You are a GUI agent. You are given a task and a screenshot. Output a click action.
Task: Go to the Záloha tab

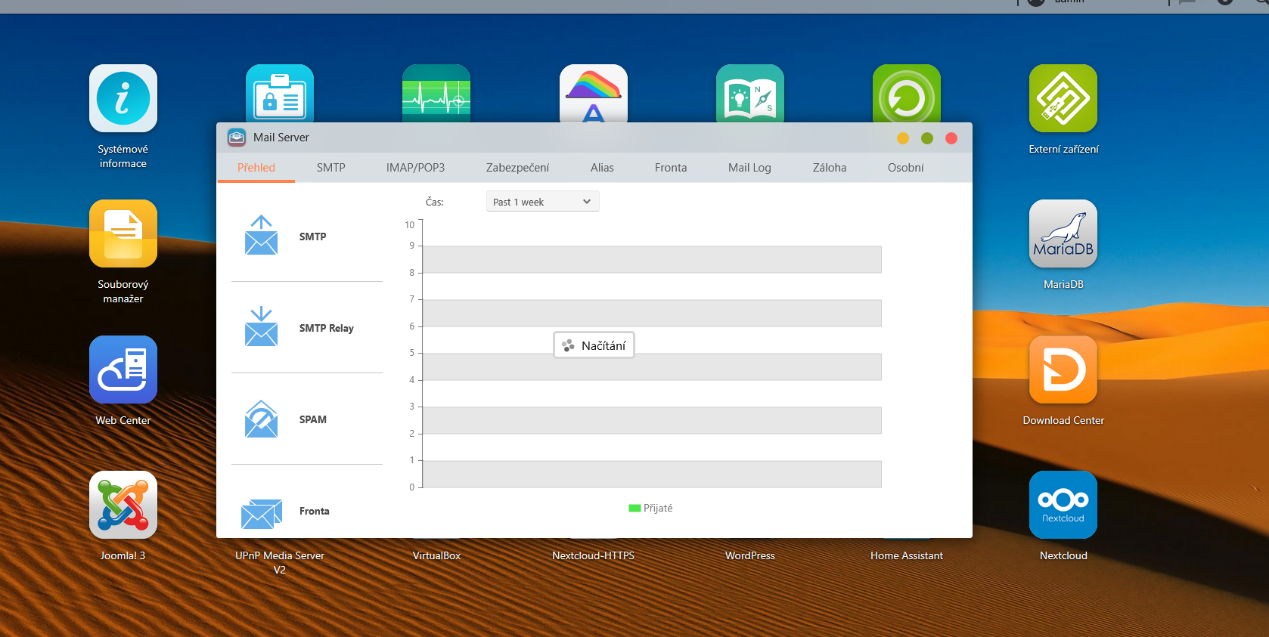click(829, 168)
